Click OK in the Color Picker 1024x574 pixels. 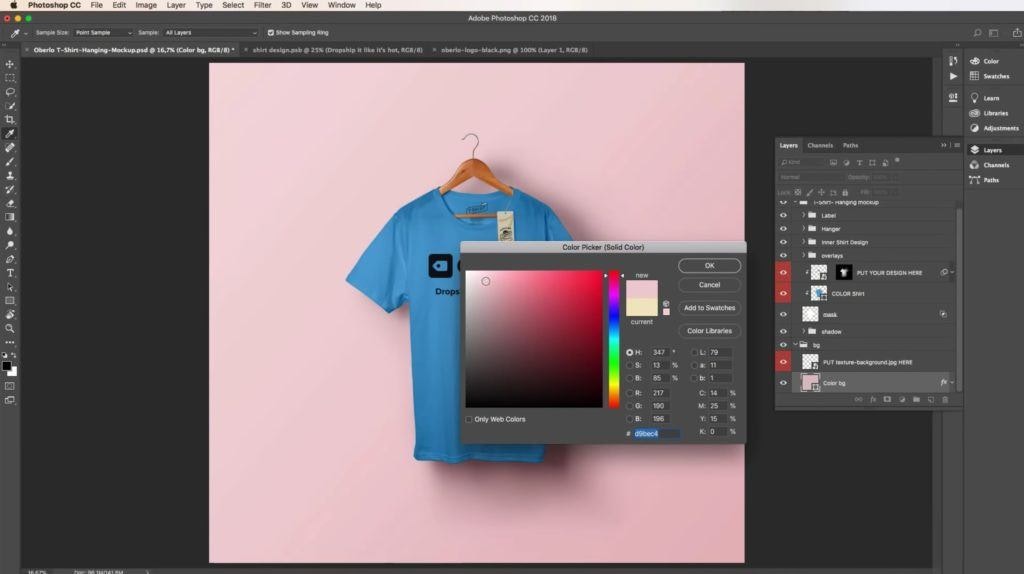tap(709, 266)
